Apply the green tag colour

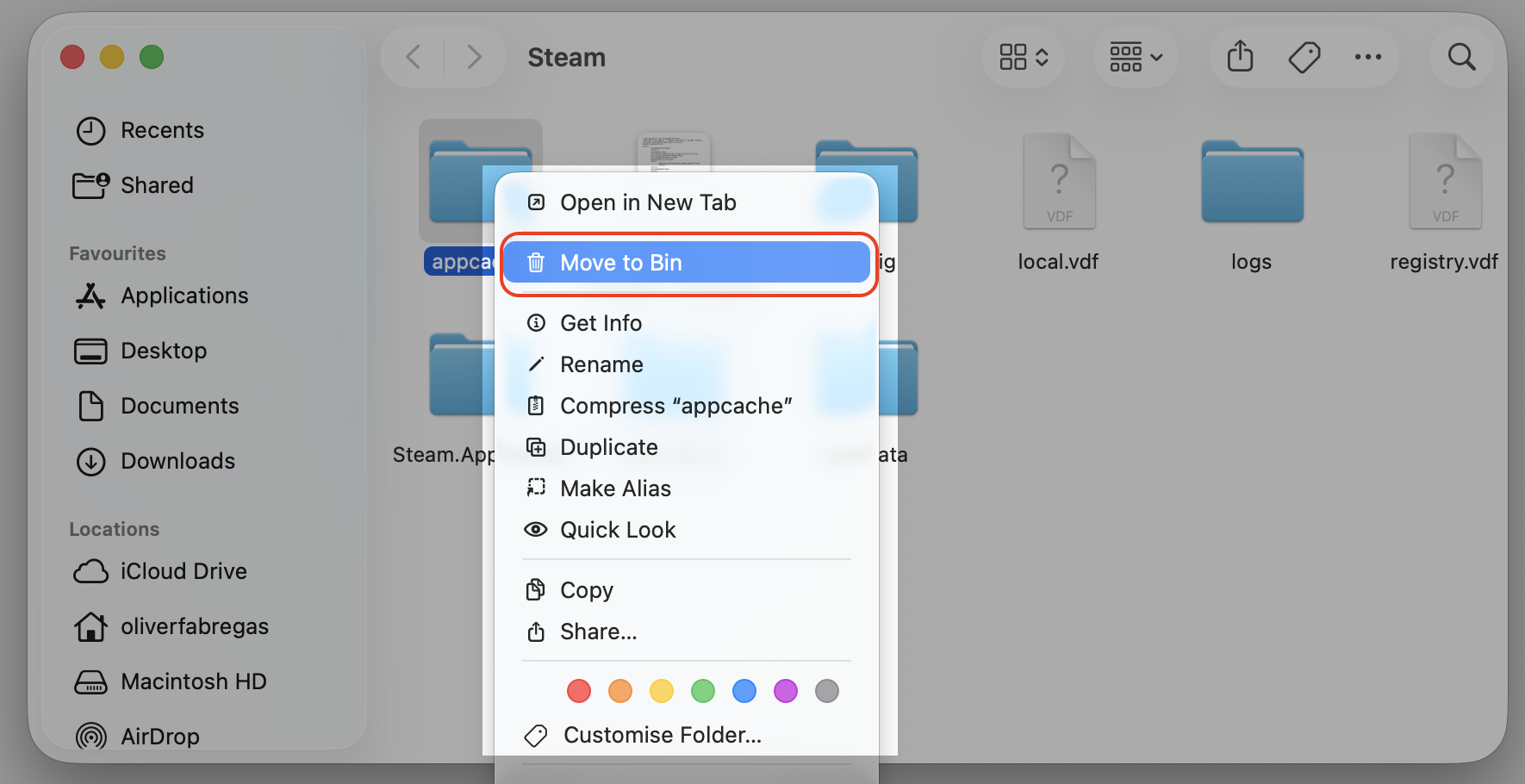coord(703,691)
